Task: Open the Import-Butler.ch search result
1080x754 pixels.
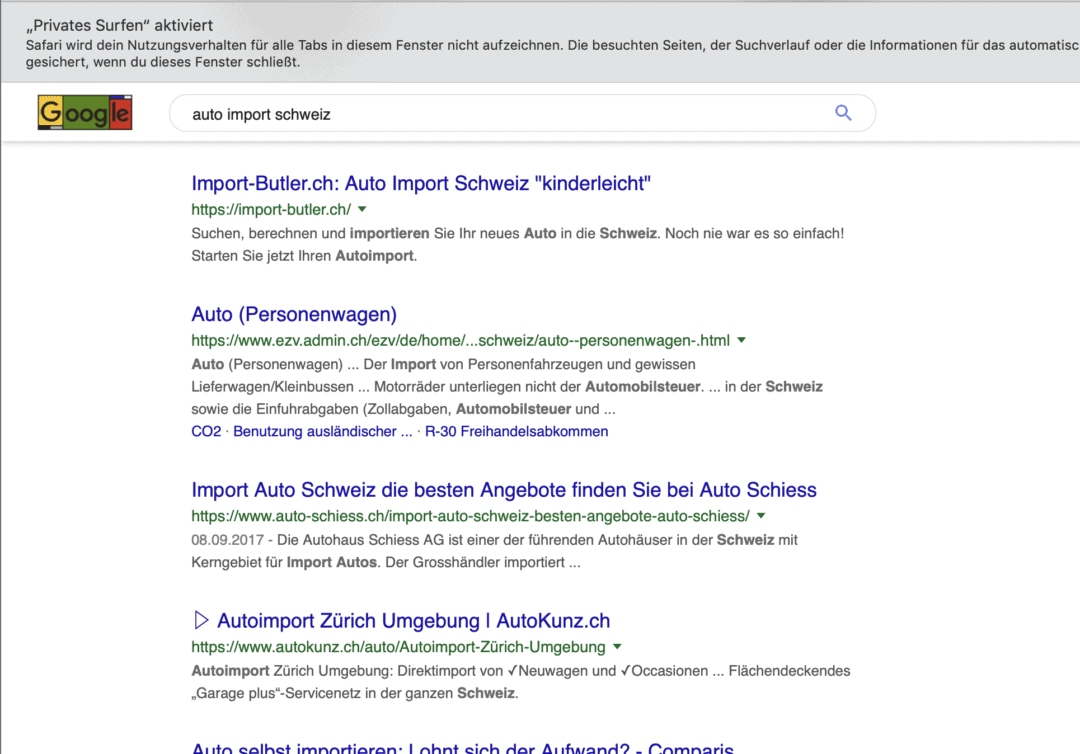Action: [x=420, y=183]
